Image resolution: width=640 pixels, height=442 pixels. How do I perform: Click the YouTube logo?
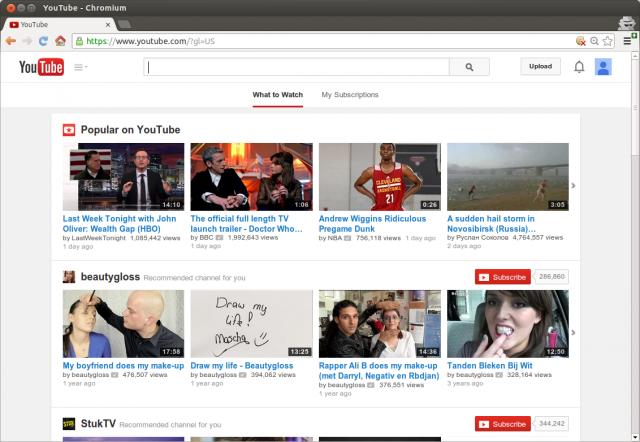(x=41, y=67)
